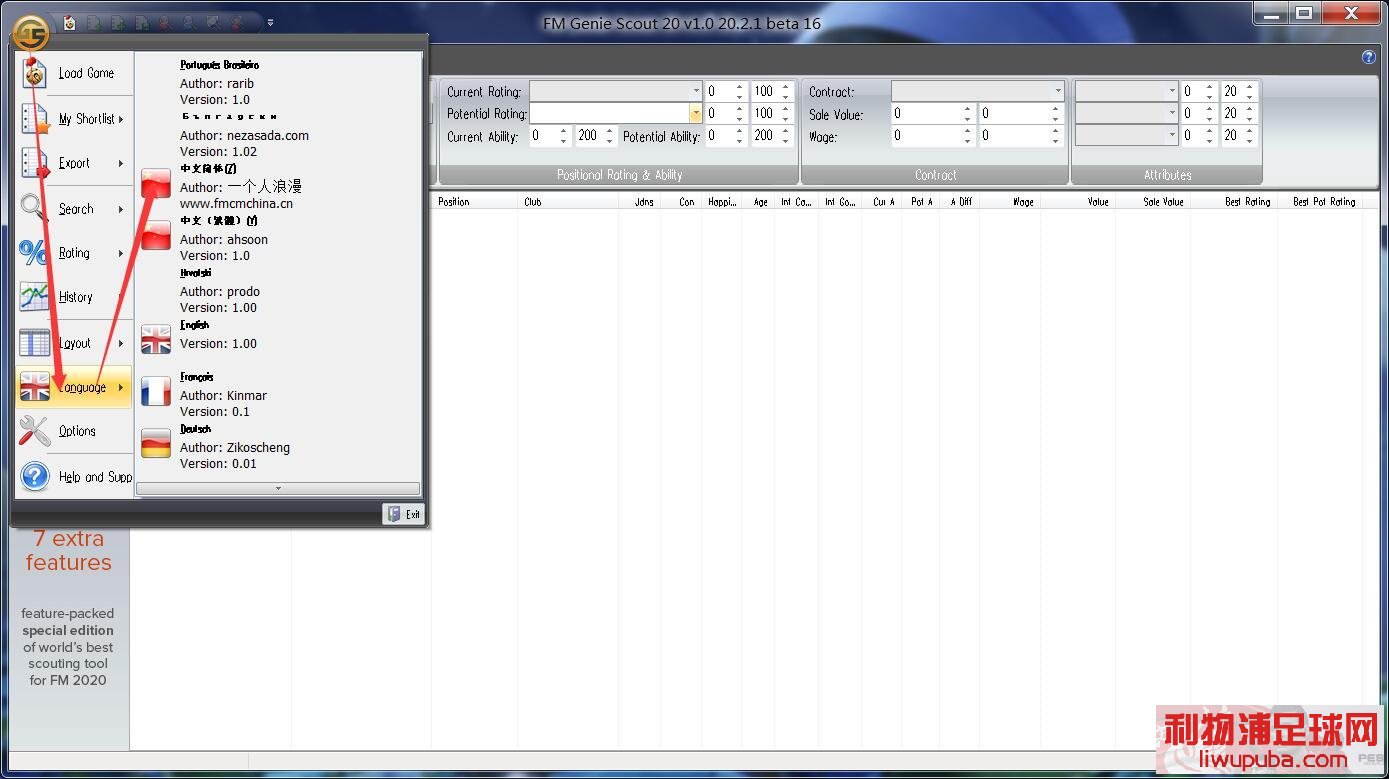The height and width of the screenshot is (779, 1389).
Task: Select Português Brasileiro language by rarib
Action: pos(278,82)
